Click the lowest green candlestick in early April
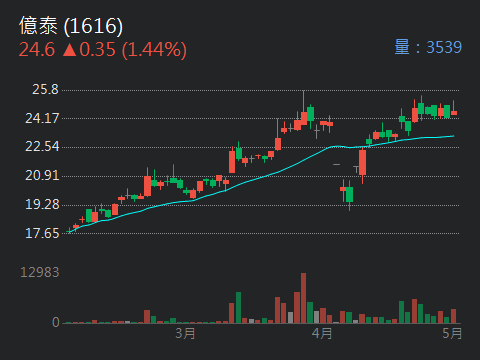 (349, 195)
